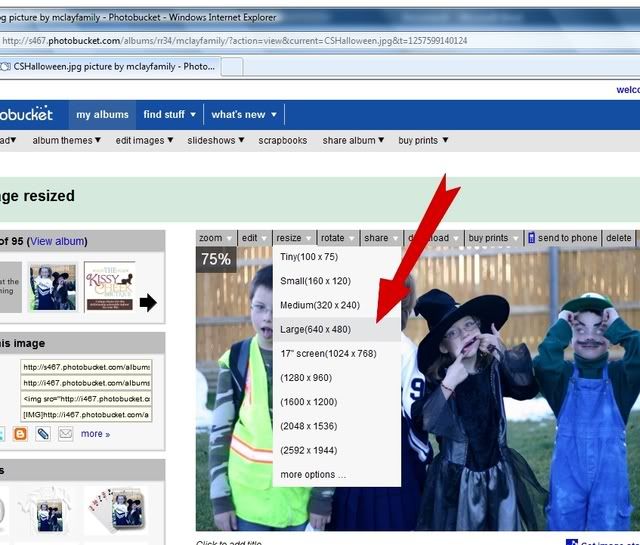The height and width of the screenshot is (545, 640).
Task: Expand the slideshows menu
Action: coord(216,140)
